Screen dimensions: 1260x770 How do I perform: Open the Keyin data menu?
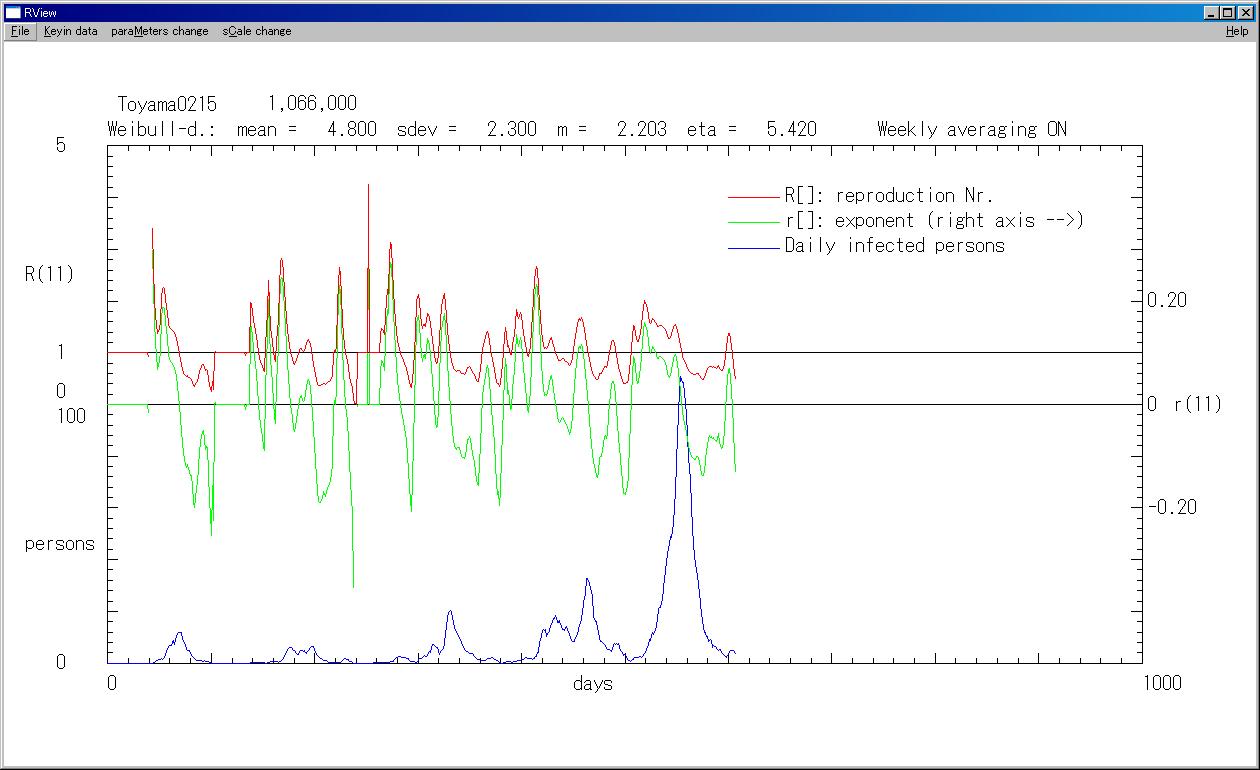coord(71,31)
